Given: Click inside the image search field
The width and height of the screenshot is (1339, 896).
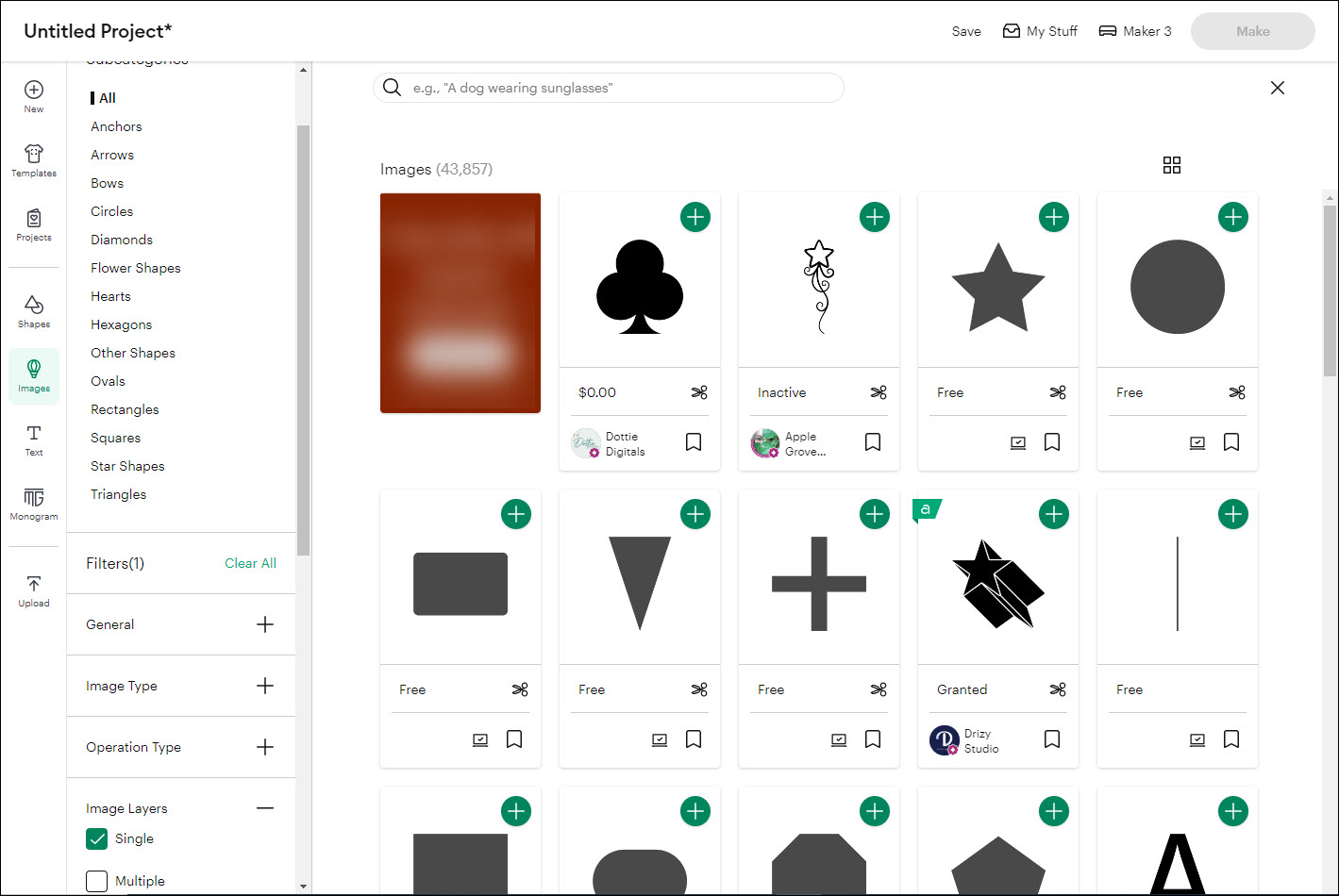Looking at the screenshot, I should [609, 88].
